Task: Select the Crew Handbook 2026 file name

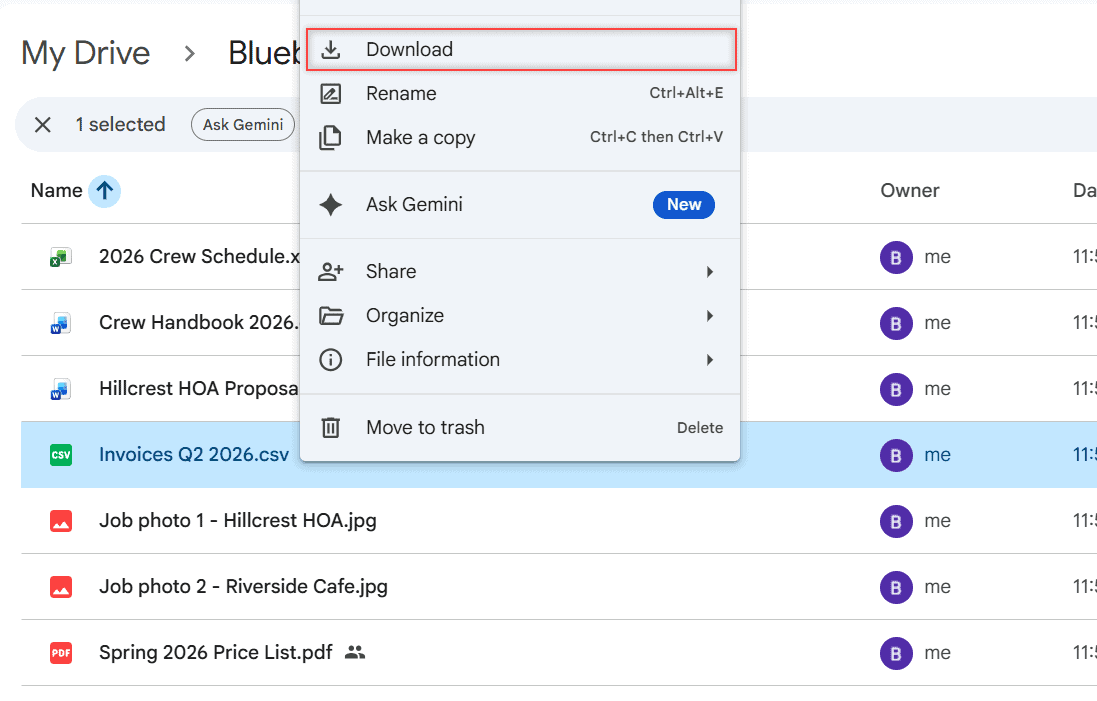Action: pos(199,323)
